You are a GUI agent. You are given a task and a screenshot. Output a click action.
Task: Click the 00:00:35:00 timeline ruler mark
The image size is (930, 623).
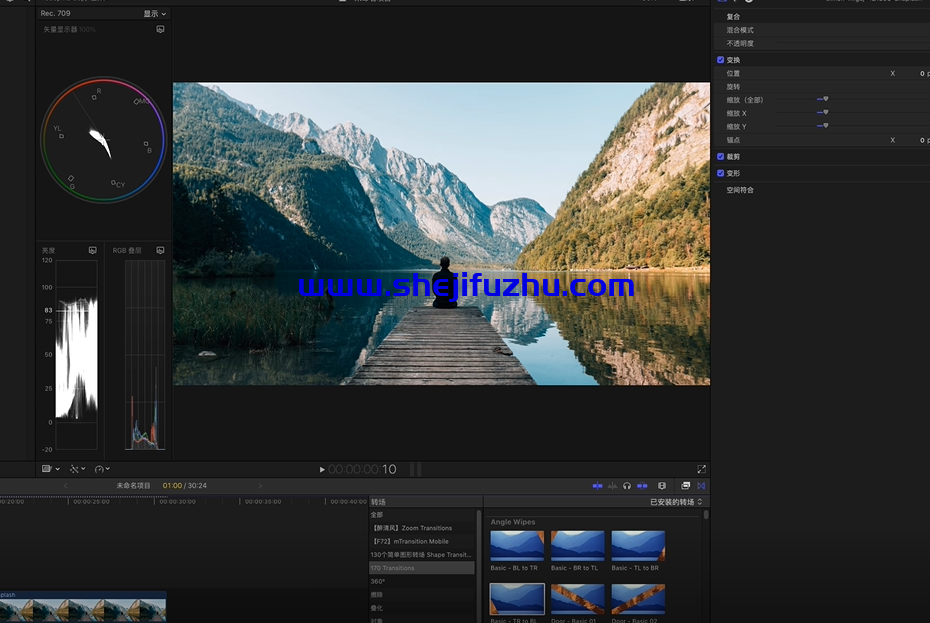263,502
